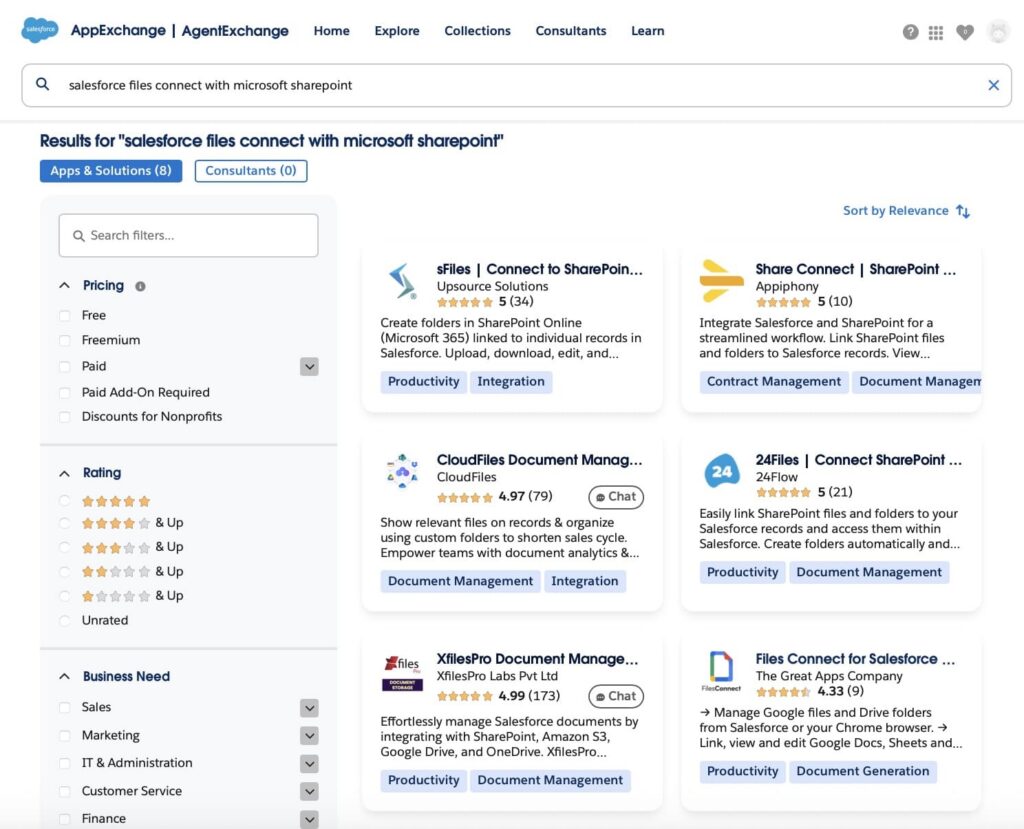1024x829 pixels.
Task: Click the Files Connect 4.33 star rating
Action: pyautogui.click(x=783, y=691)
